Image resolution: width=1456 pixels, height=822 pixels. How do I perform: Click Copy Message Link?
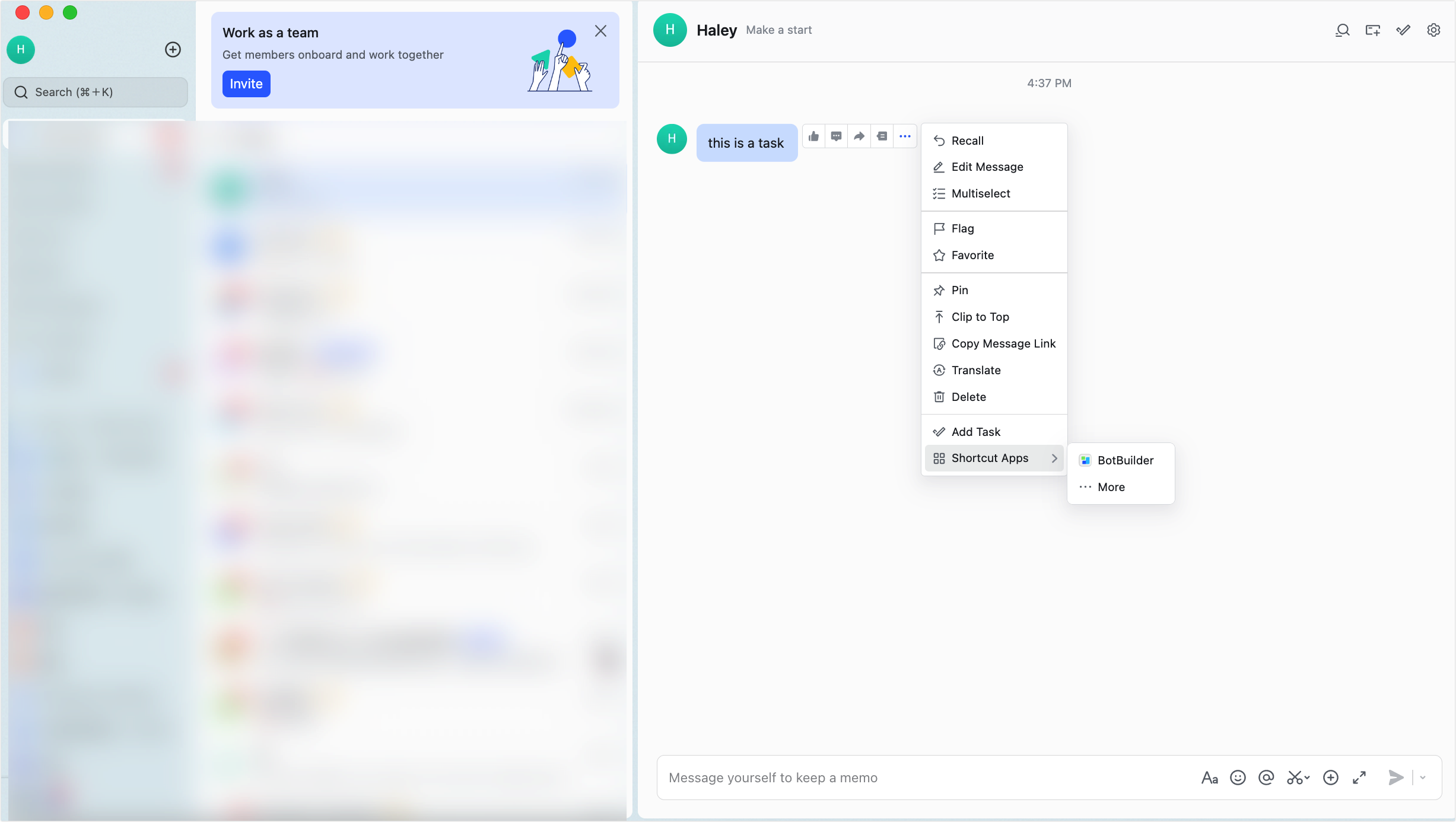tap(994, 344)
